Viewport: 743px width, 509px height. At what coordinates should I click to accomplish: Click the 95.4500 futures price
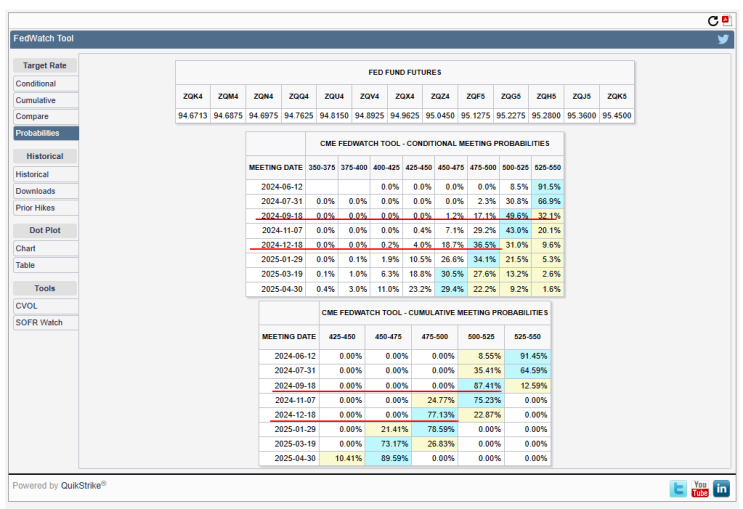pyautogui.click(x=617, y=116)
